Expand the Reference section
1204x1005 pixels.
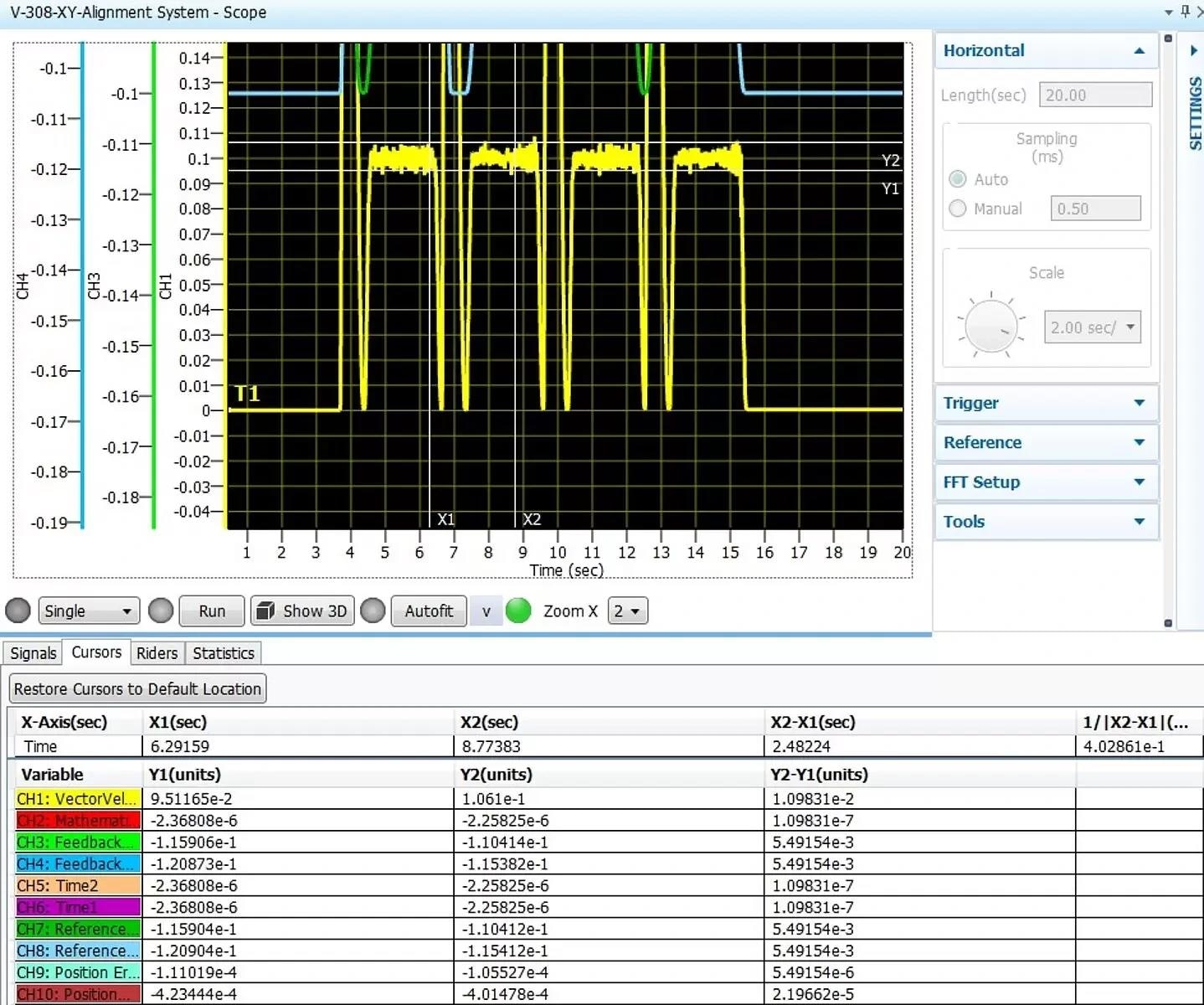[1046, 442]
